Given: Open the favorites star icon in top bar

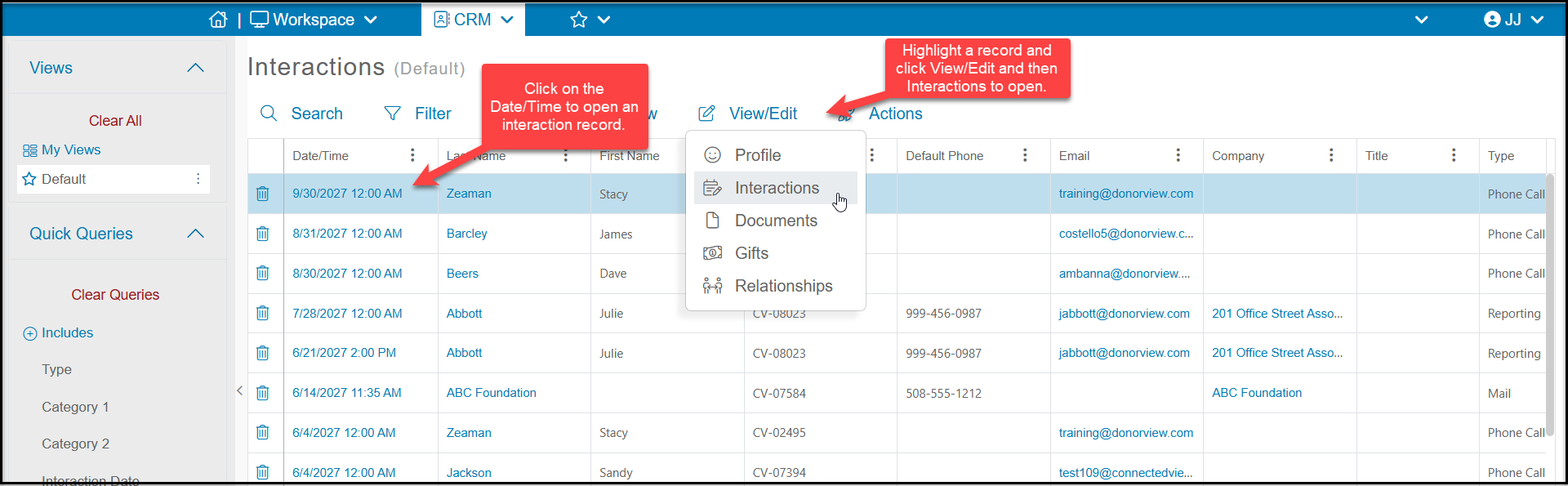Looking at the screenshot, I should pos(579,20).
